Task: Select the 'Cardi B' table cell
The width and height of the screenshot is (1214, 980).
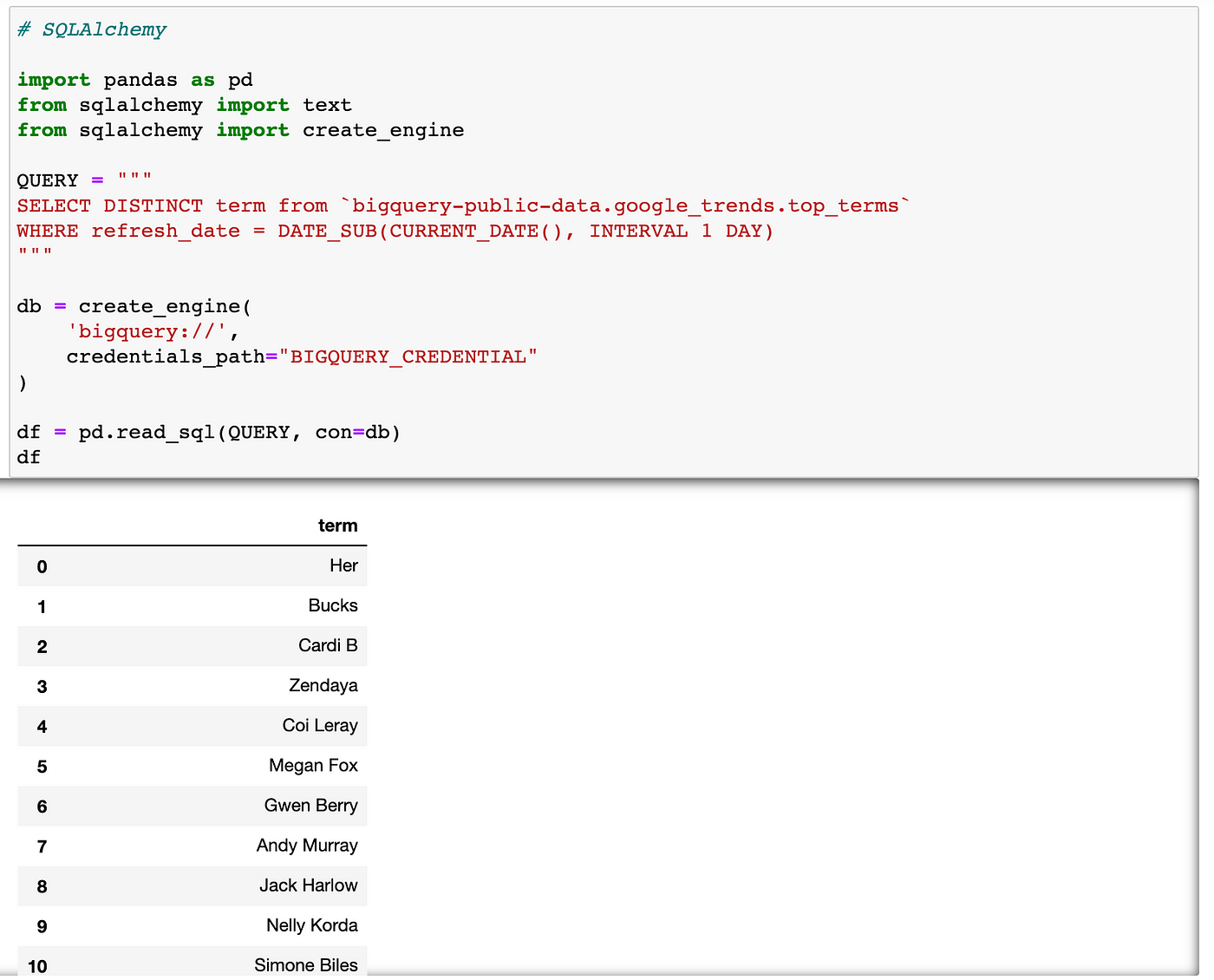Action: pyautogui.click(x=328, y=646)
